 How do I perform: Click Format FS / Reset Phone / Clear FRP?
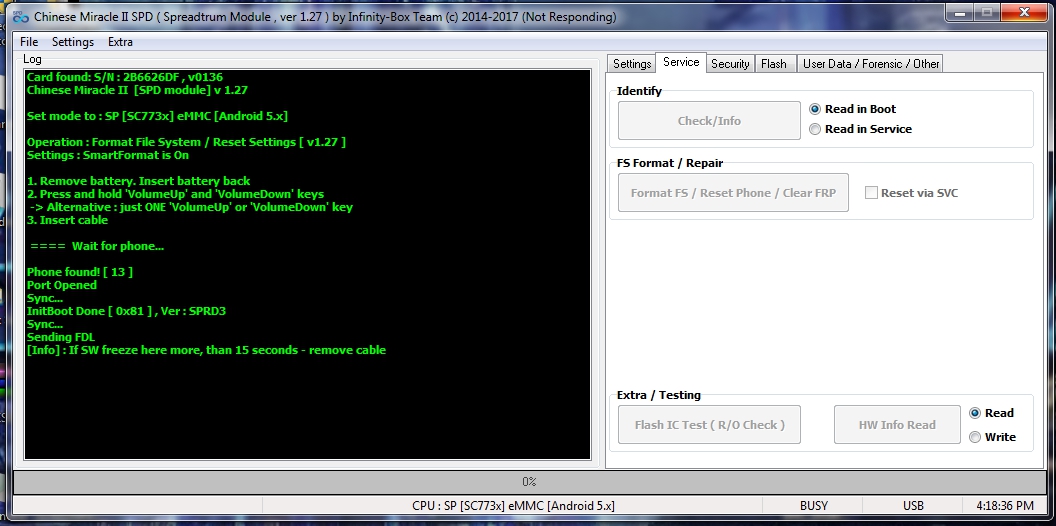pyautogui.click(x=733, y=193)
